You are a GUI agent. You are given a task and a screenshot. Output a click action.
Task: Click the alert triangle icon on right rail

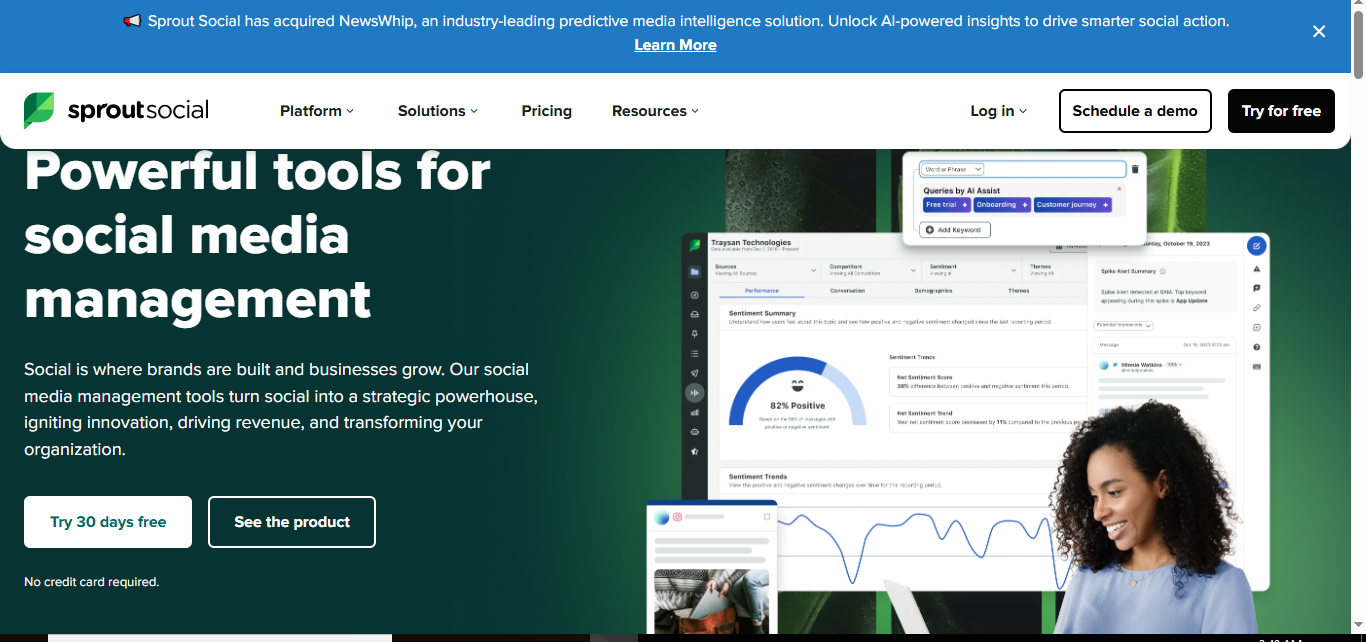pyautogui.click(x=1257, y=269)
